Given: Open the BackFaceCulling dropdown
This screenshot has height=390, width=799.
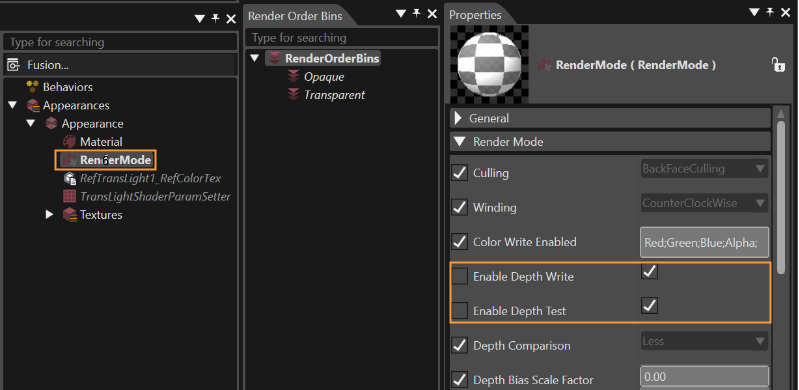Looking at the screenshot, I should [x=704, y=168].
